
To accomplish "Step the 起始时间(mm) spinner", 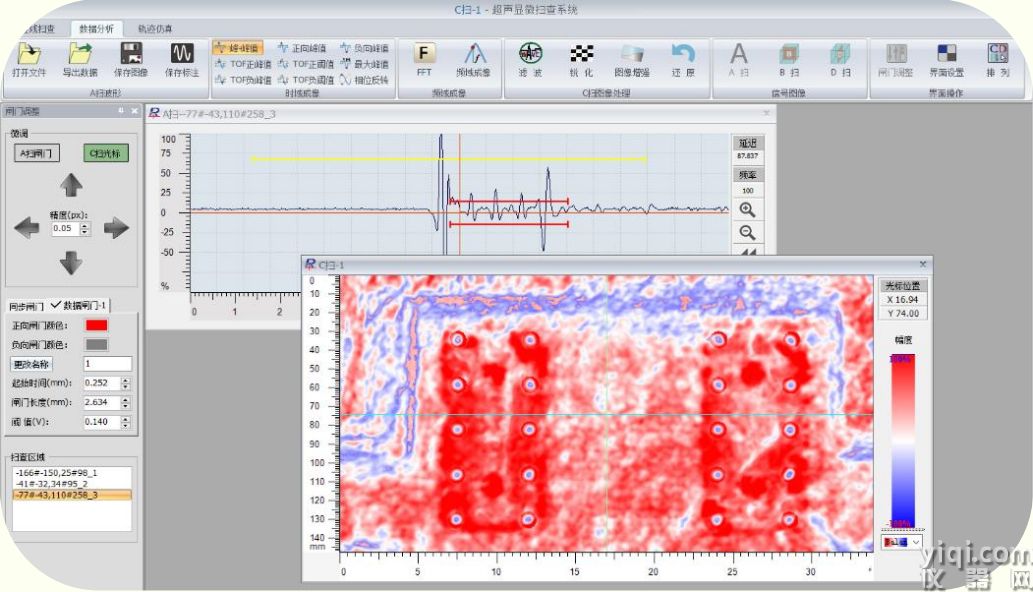I will (x=125, y=383).
